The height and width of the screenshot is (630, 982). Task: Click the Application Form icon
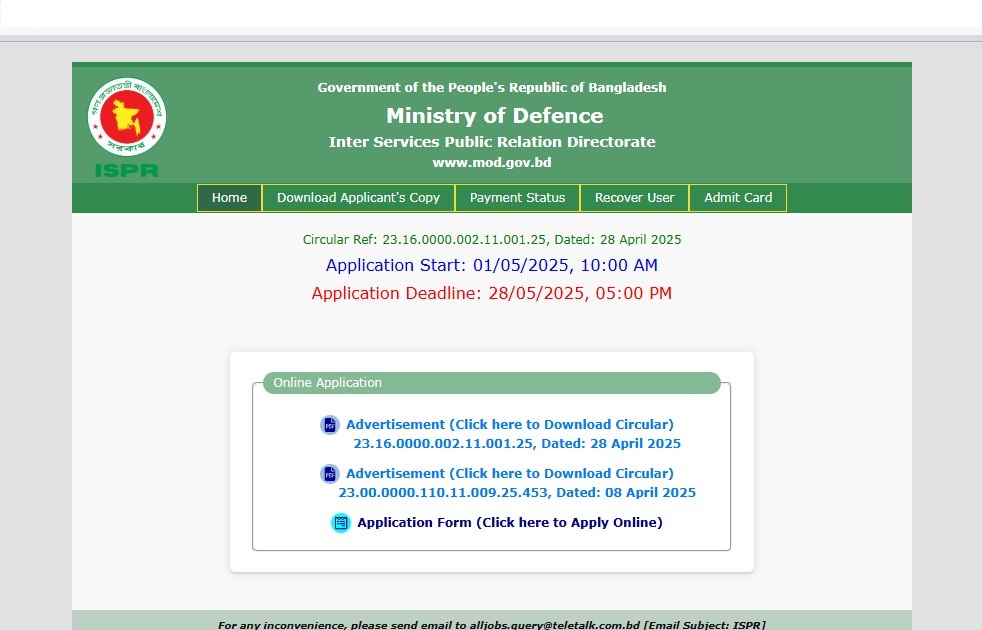point(341,522)
